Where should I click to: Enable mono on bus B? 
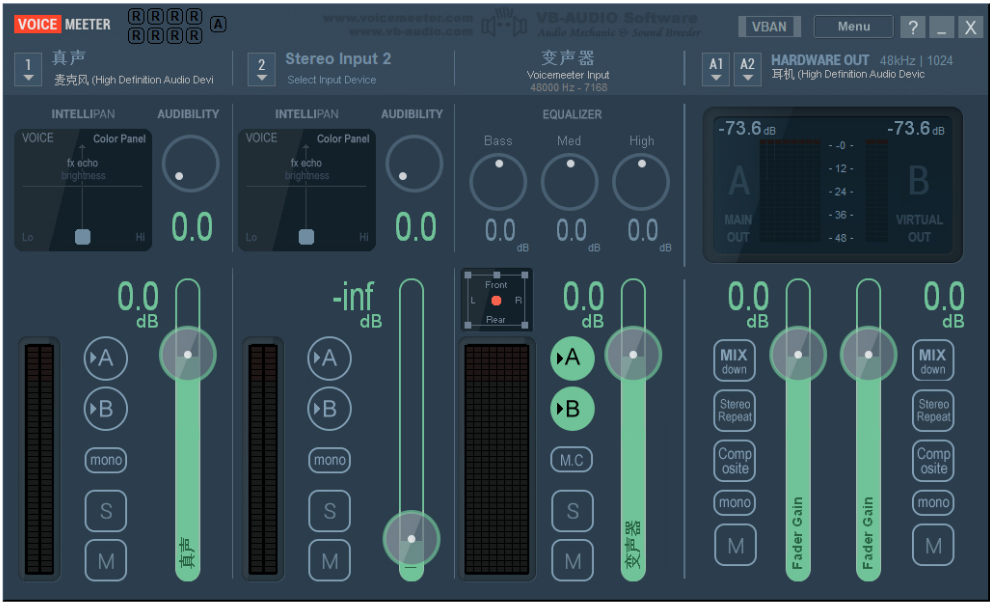933,503
